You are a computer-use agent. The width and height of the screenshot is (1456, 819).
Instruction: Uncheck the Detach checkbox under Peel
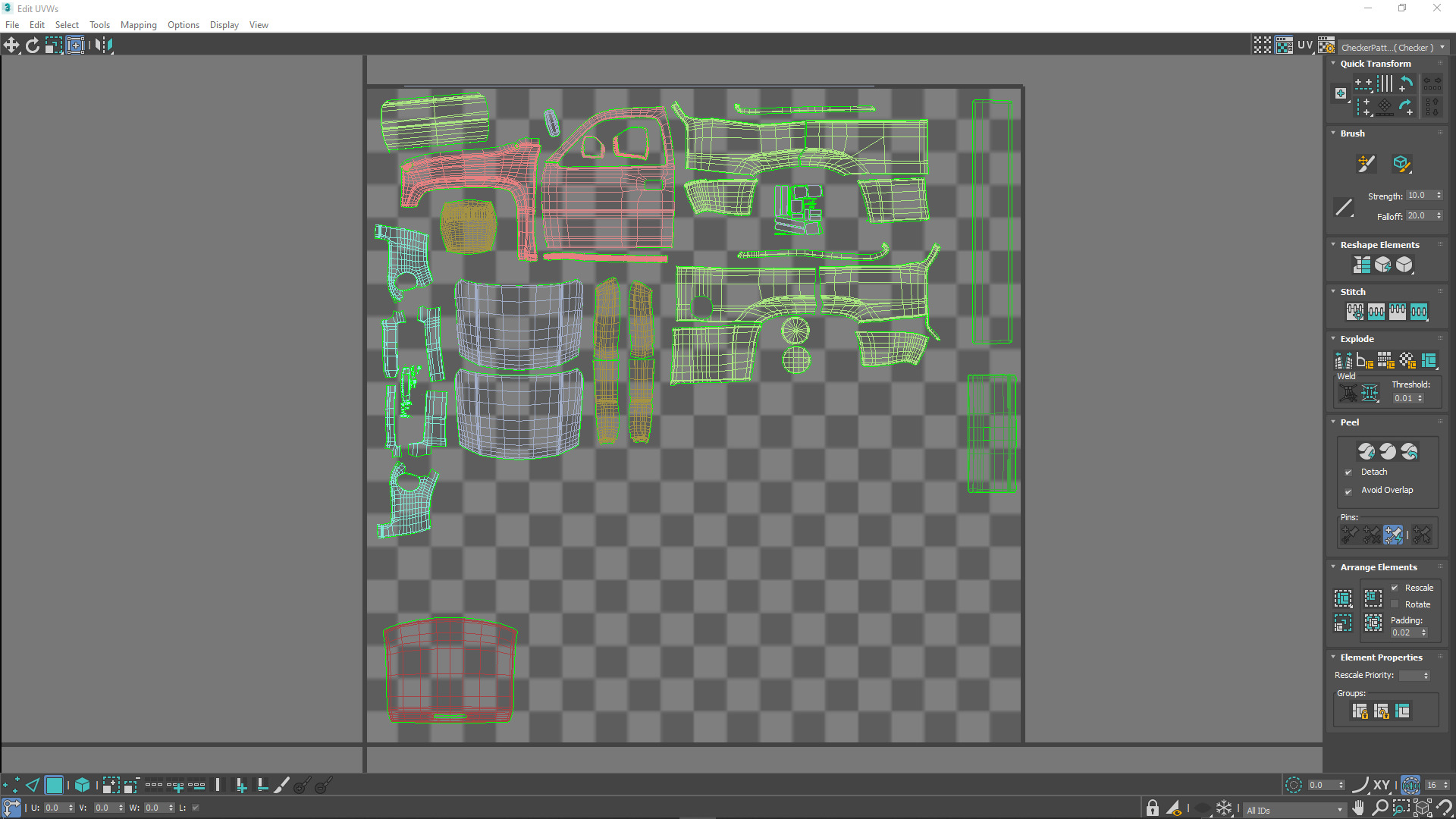coord(1348,472)
